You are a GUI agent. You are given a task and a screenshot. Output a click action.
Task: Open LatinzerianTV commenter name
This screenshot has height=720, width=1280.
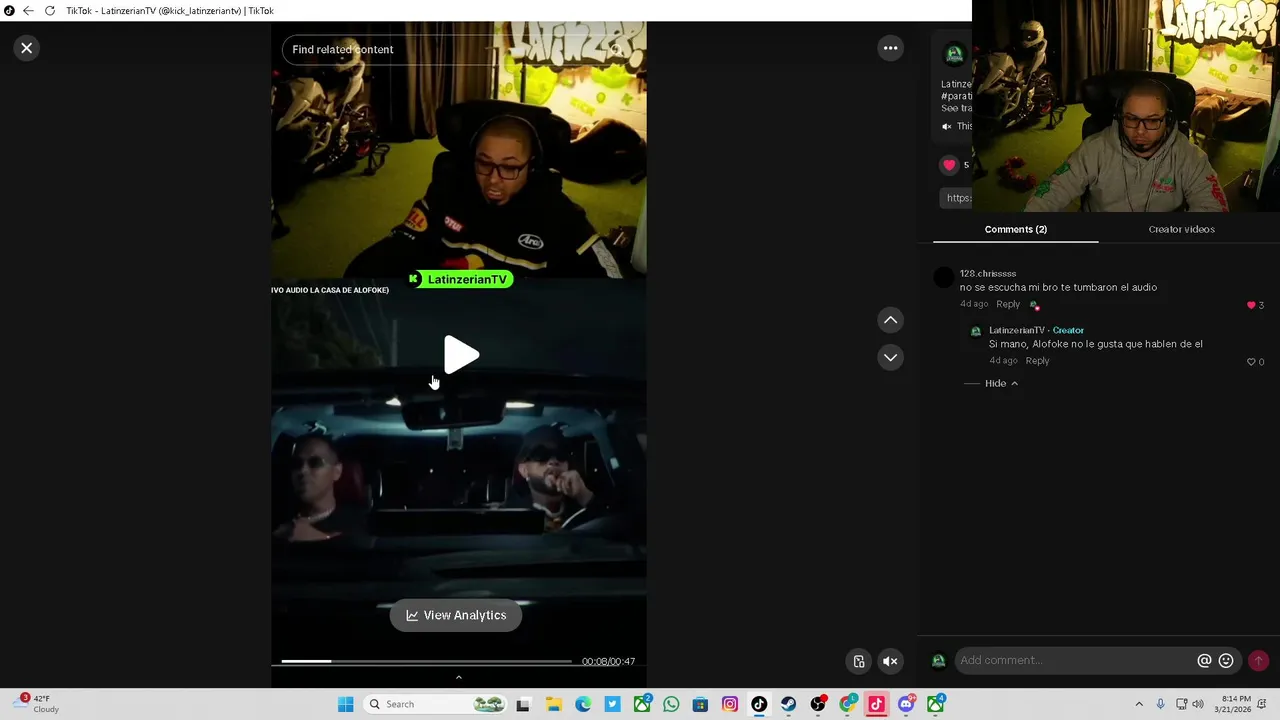click(x=1016, y=330)
